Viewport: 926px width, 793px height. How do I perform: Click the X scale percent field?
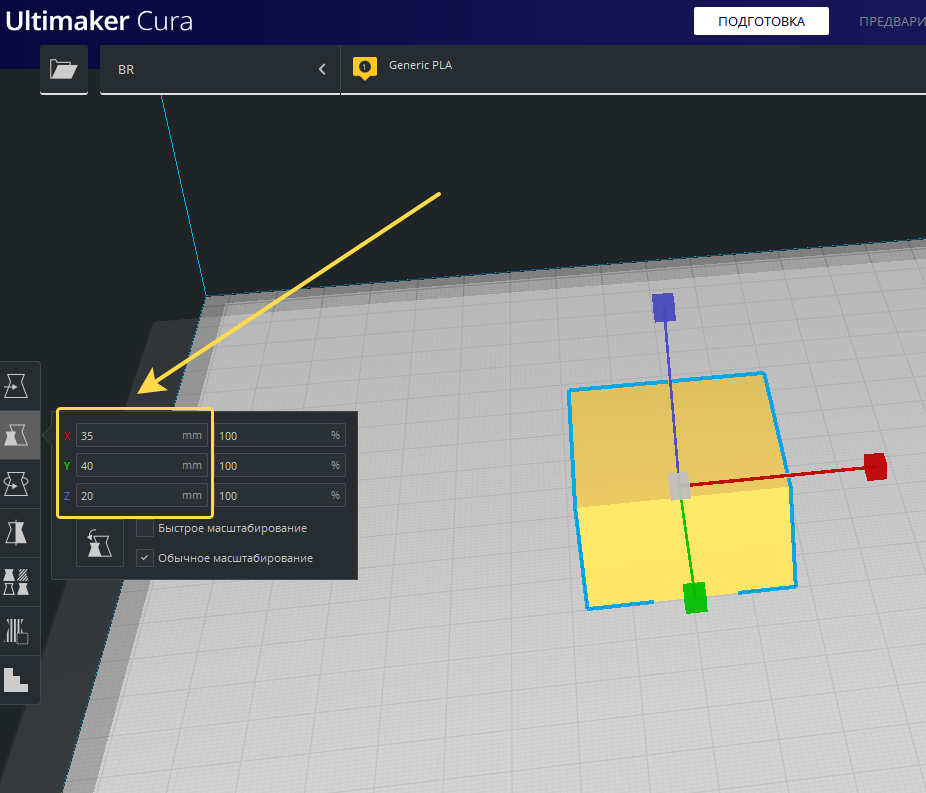[279, 436]
